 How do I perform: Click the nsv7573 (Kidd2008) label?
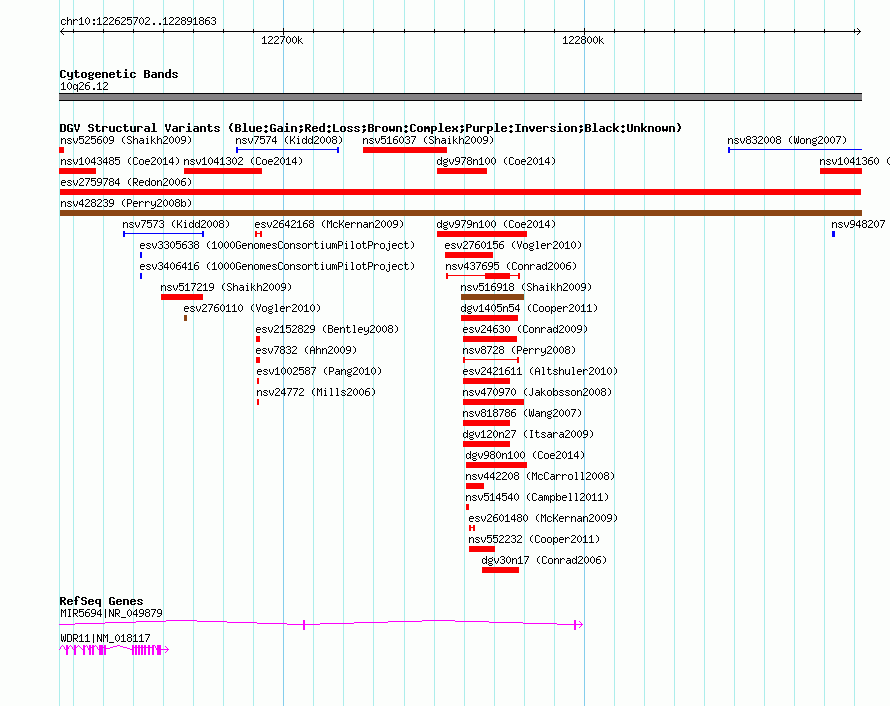176,224
